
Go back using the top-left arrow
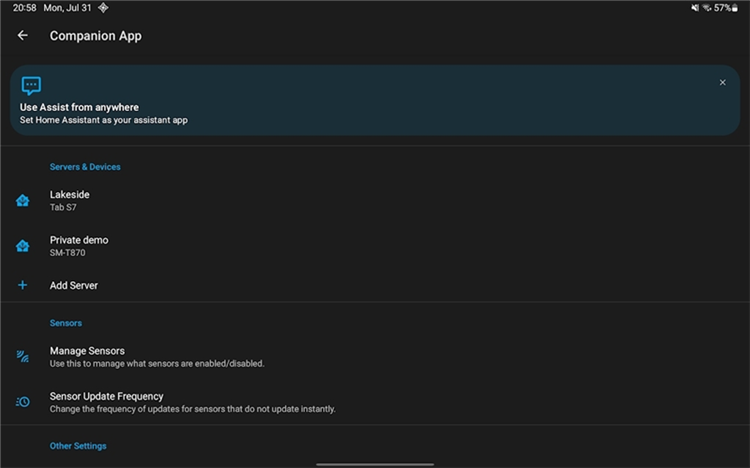[23, 36]
